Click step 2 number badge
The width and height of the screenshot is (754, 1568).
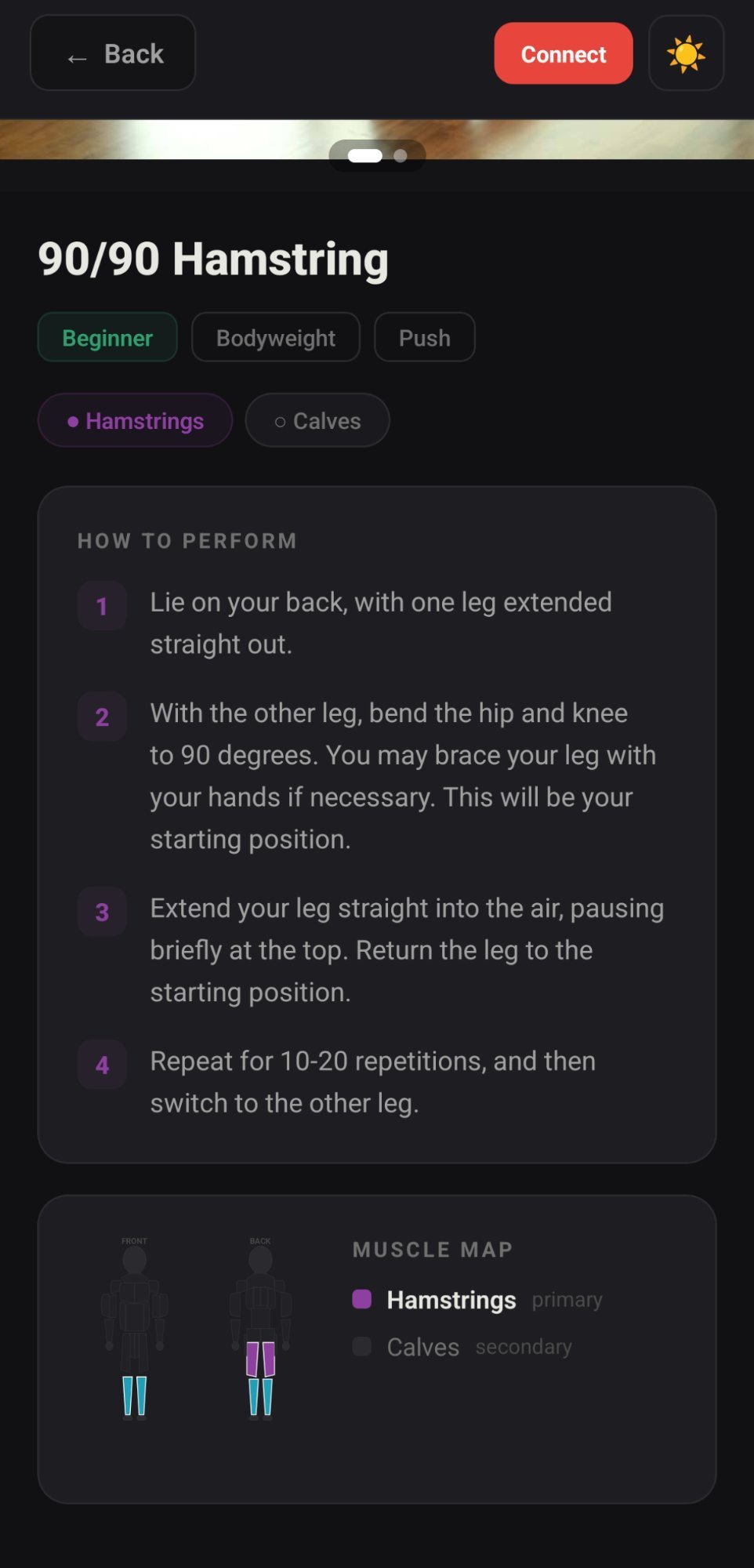click(101, 717)
